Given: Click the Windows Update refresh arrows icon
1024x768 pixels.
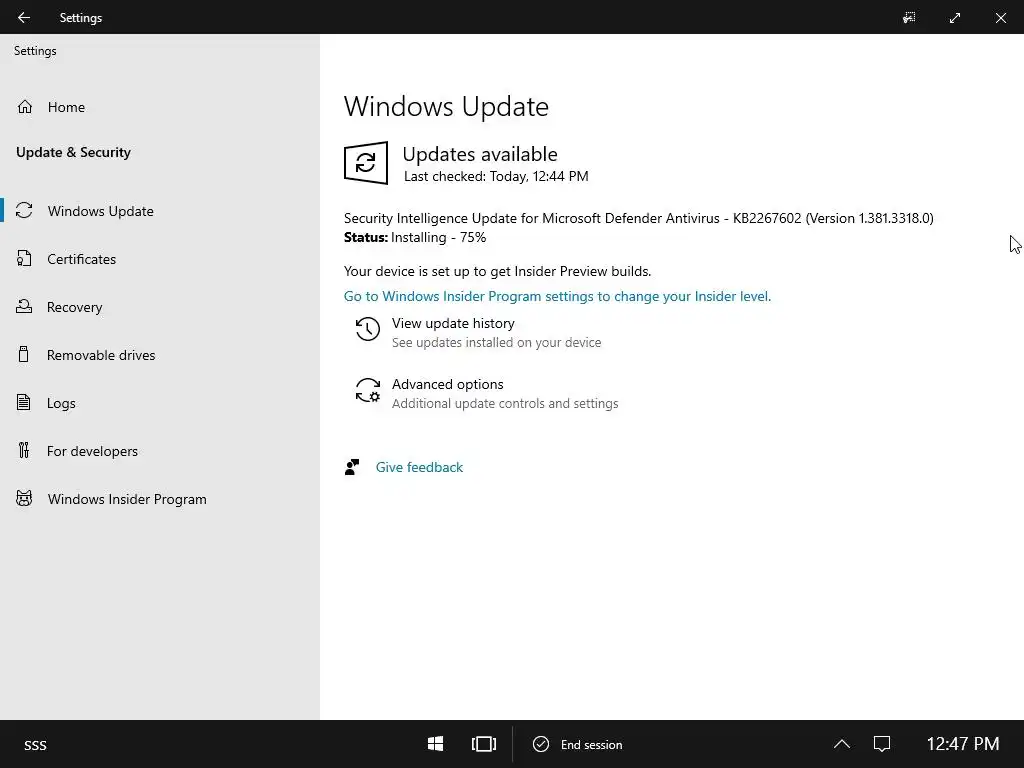Looking at the screenshot, I should pyautogui.click(x=24, y=210).
